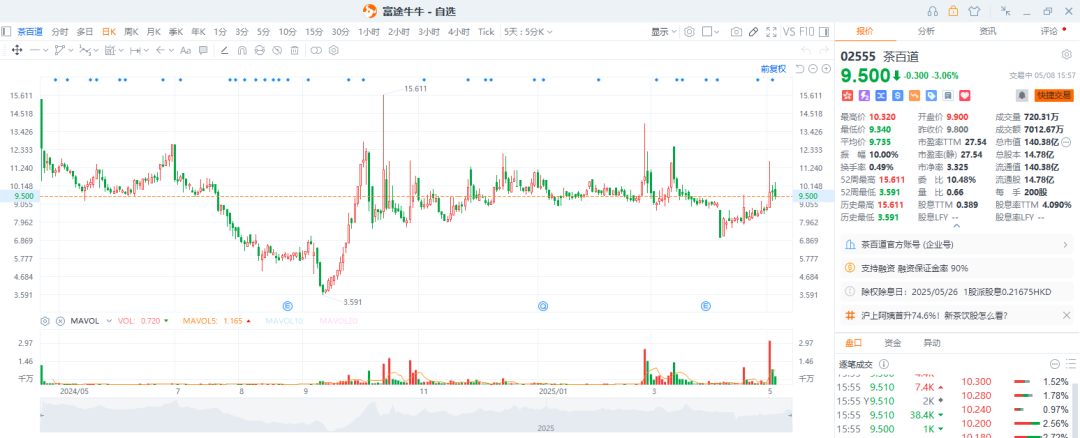Open the skin theme shirt icon
This screenshot has width=1080, height=438.
973,11
